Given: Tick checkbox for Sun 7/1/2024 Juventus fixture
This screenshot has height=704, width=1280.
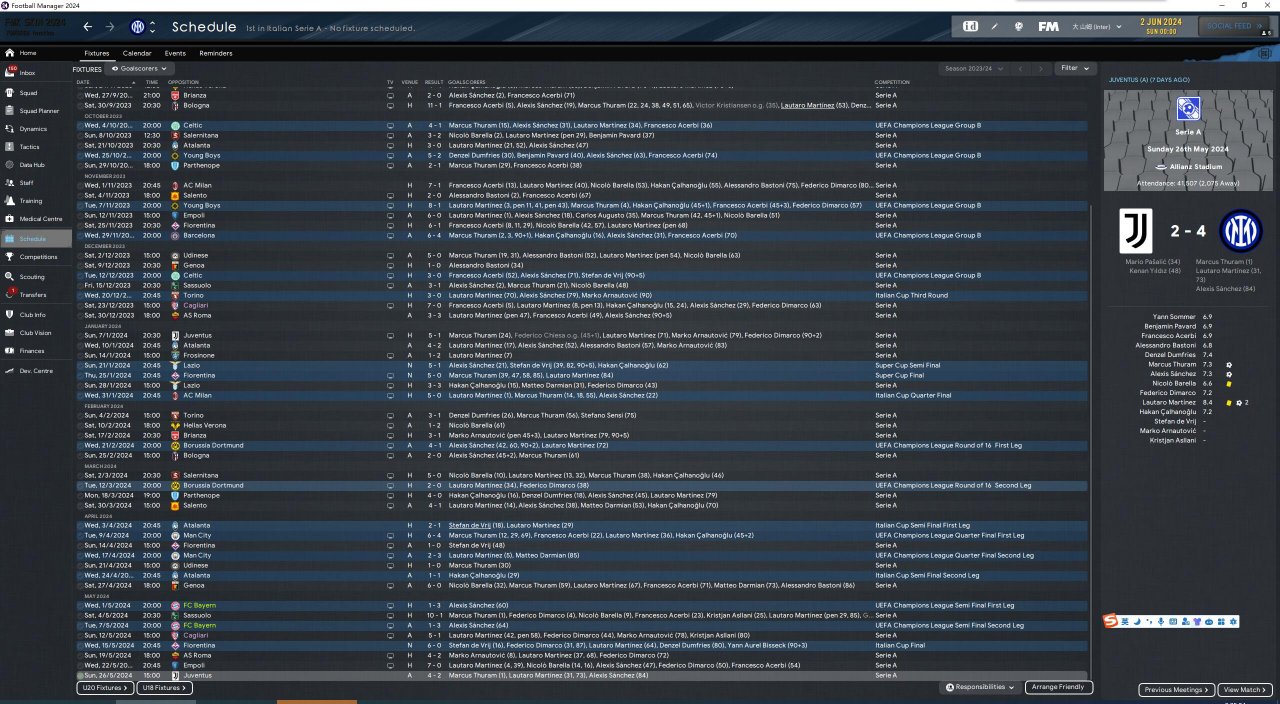Looking at the screenshot, I should point(80,335).
